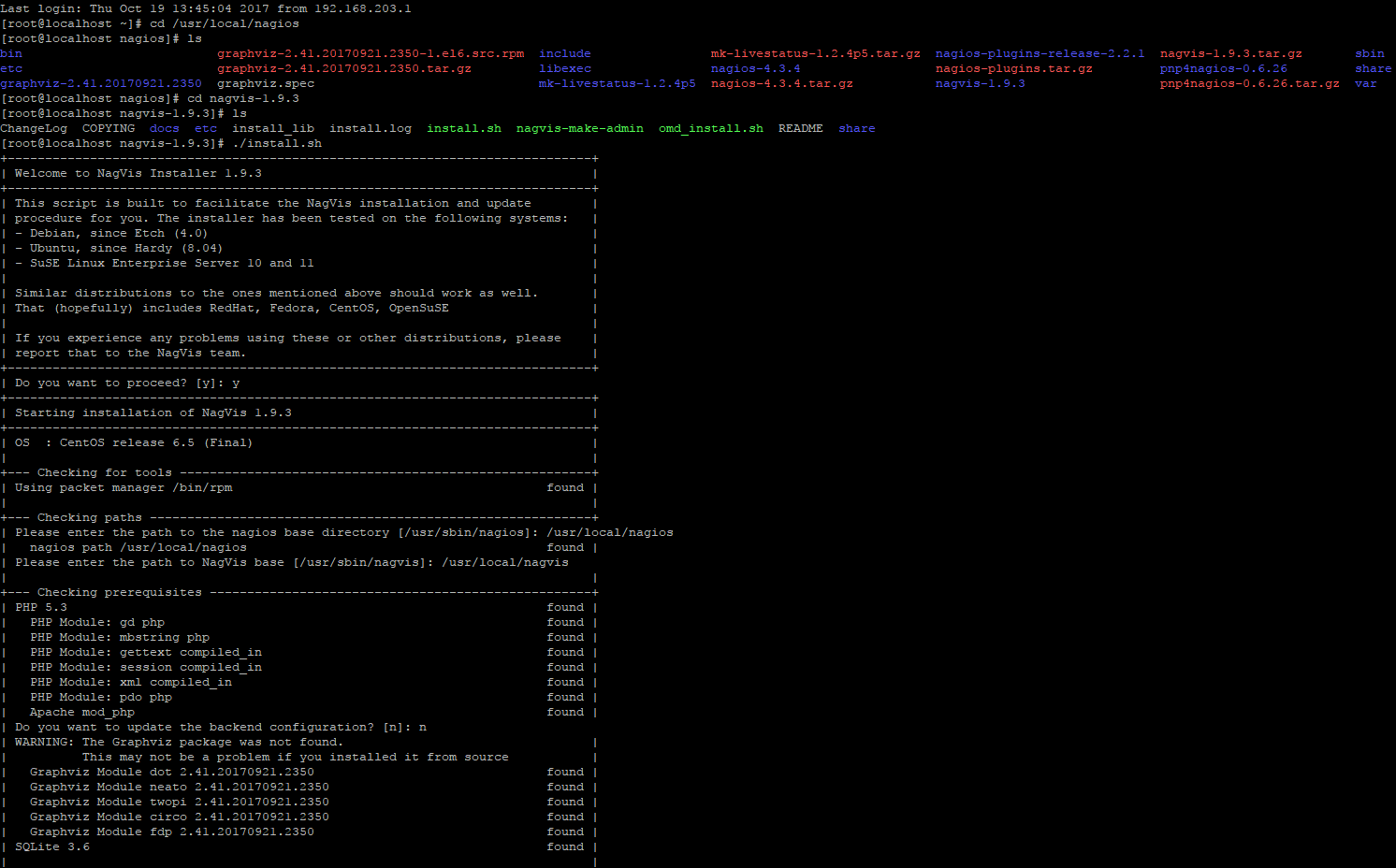Image resolution: width=1396 pixels, height=868 pixels.
Task: Select the nagvis-make-admin script name
Action: coord(579,128)
